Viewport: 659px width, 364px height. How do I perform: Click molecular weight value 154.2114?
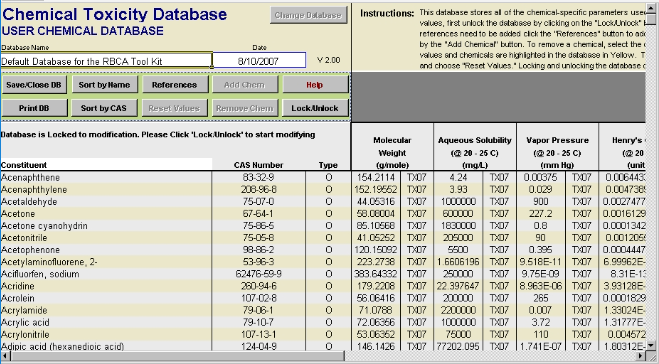[376, 177]
